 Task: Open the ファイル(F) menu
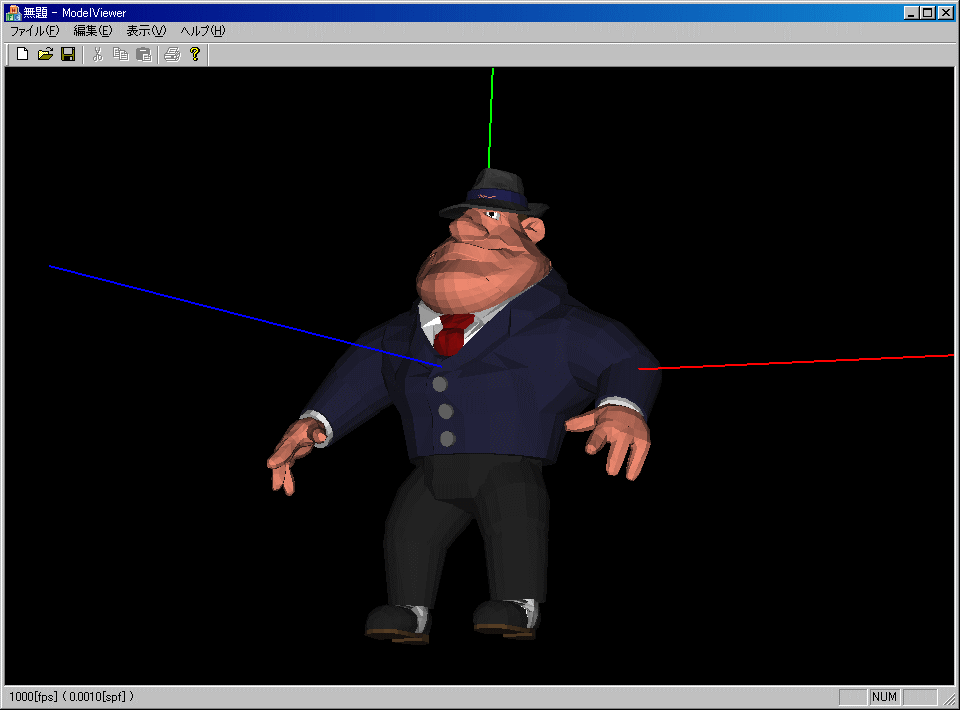pyautogui.click(x=34, y=31)
